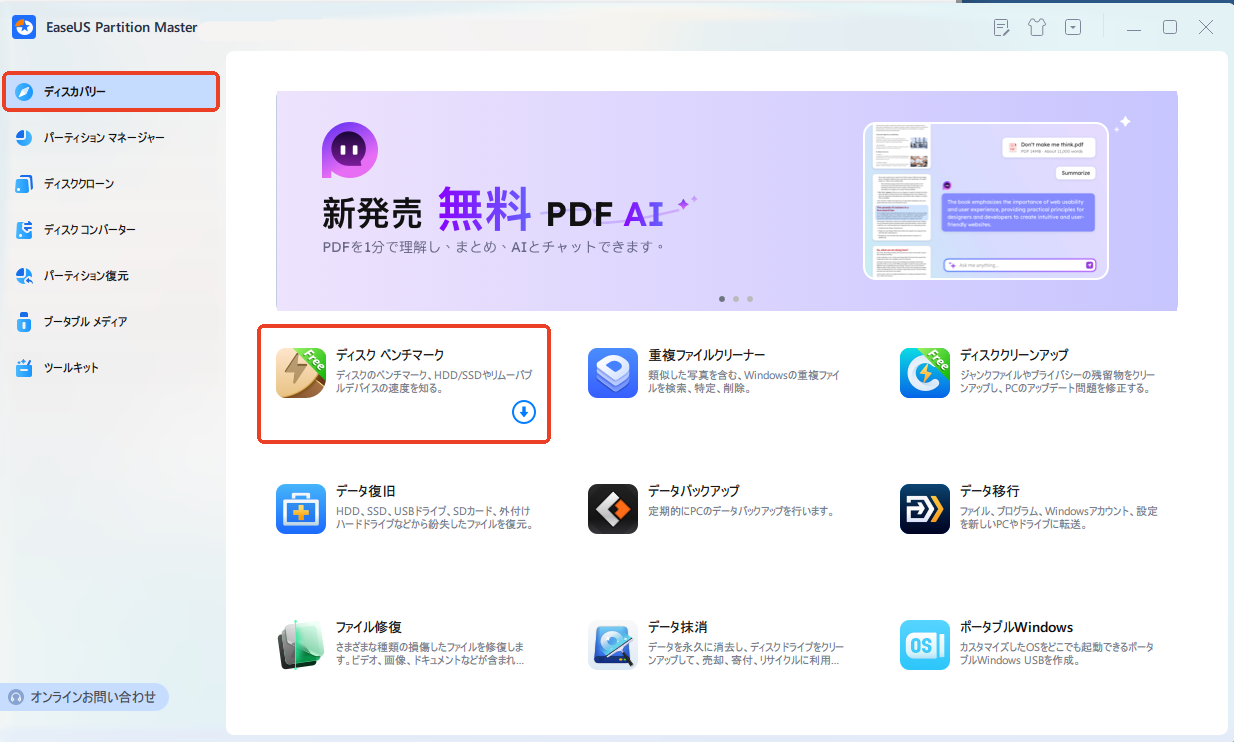Viewport: 1234px width, 742px height.
Task: Click the オンラインお問い合わせ support button
Action: pyautogui.click(x=84, y=697)
